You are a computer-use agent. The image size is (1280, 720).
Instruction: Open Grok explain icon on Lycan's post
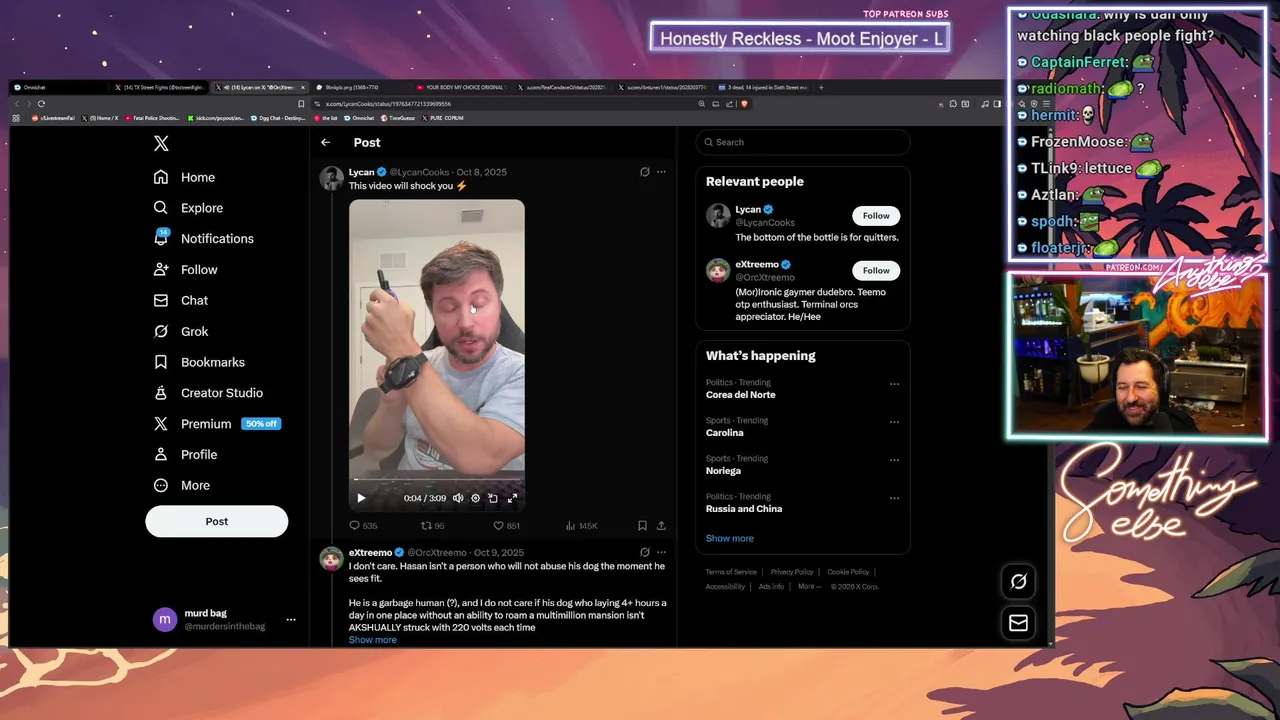point(645,172)
